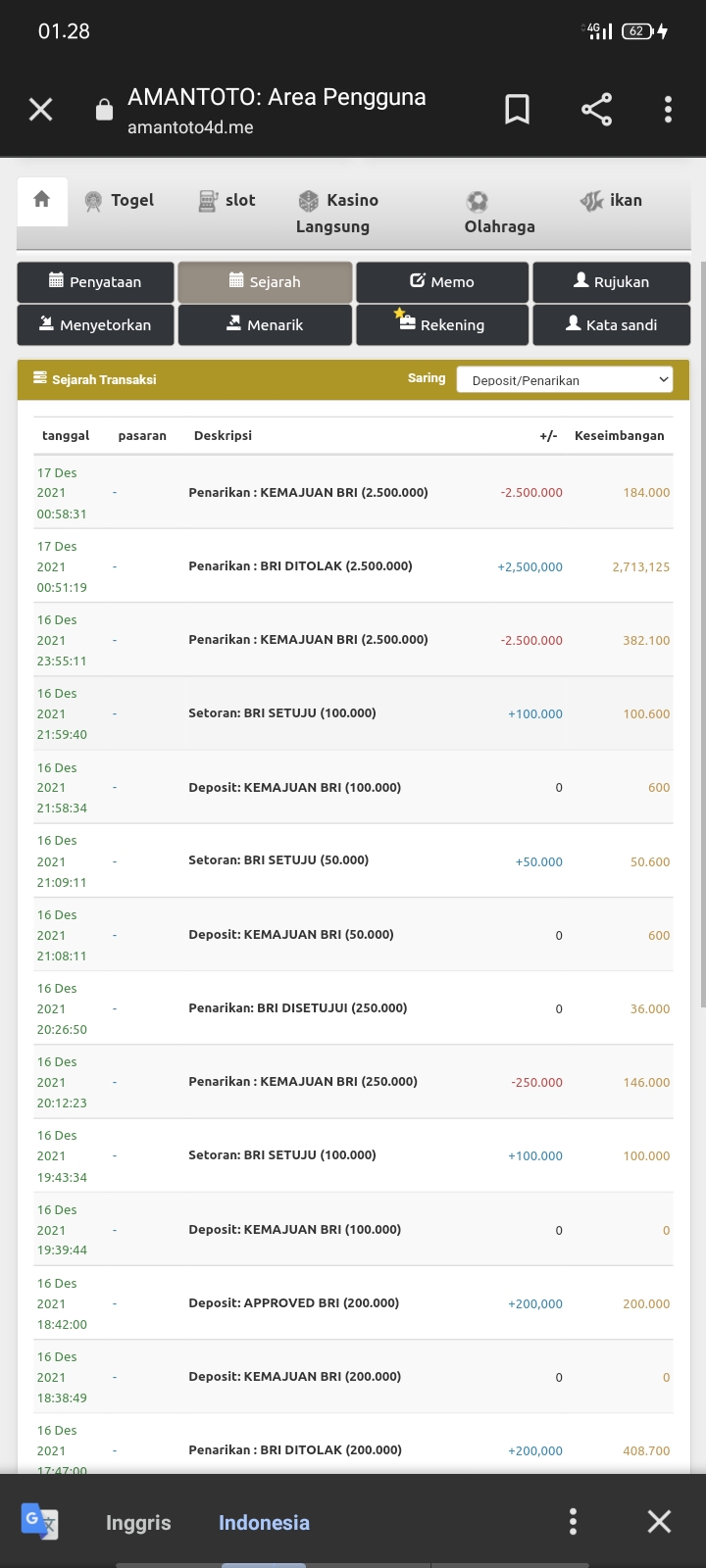Image resolution: width=706 pixels, height=1568 pixels.
Task: Click the Penyataan button
Action: click(x=95, y=282)
